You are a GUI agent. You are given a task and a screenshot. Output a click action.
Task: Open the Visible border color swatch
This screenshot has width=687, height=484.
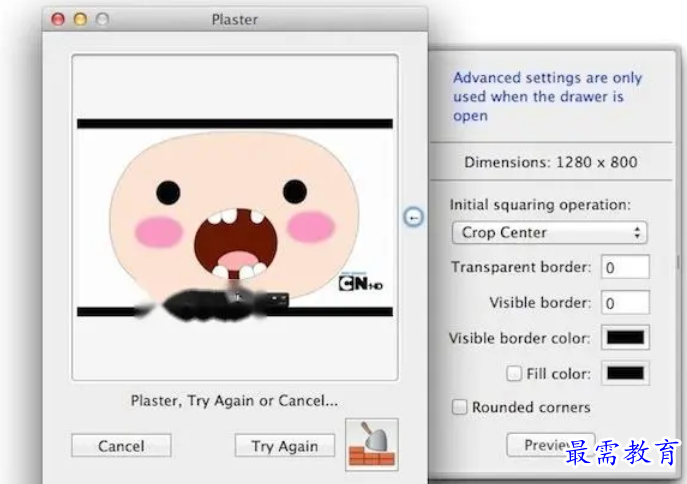625,337
